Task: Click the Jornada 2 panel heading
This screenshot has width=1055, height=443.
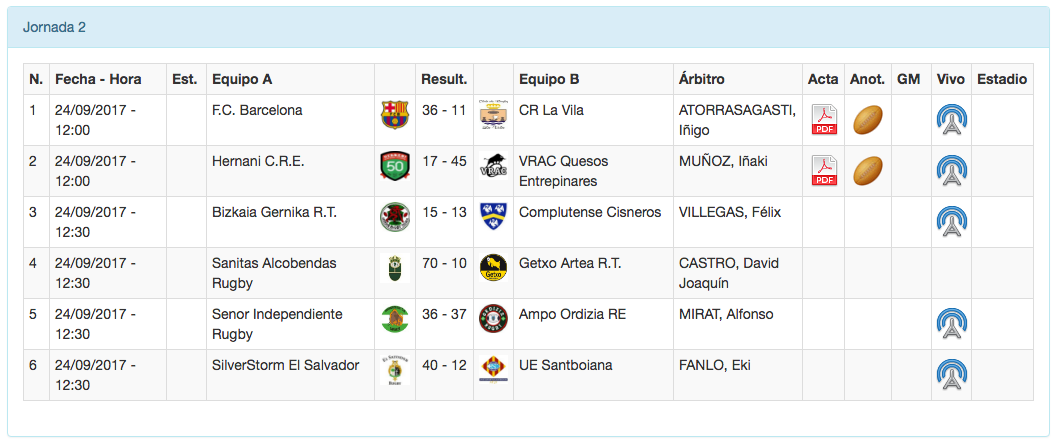Action: coord(54,27)
